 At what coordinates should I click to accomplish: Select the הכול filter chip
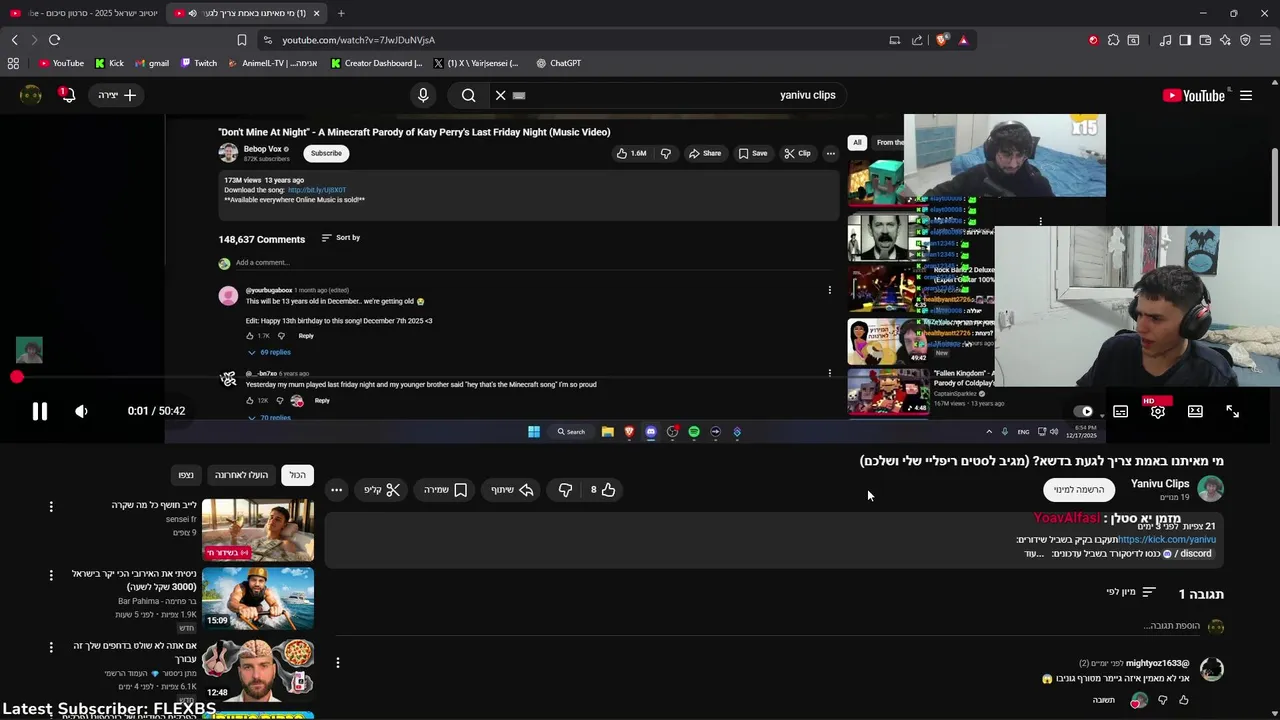click(x=297, y=475)
